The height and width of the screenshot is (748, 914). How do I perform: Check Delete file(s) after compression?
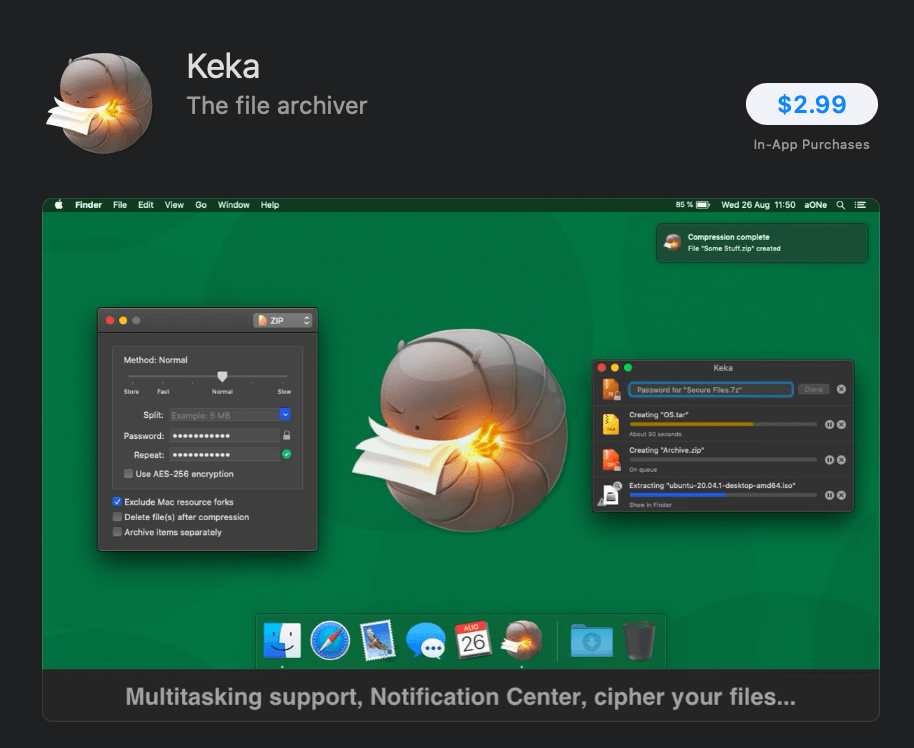tap(117, 517)
